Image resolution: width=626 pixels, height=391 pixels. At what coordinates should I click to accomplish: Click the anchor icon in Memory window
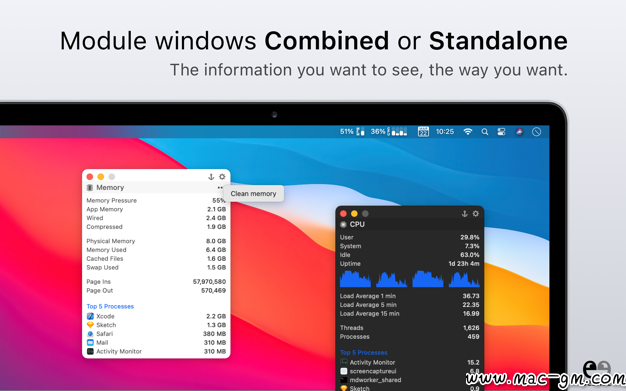(211, 177)
